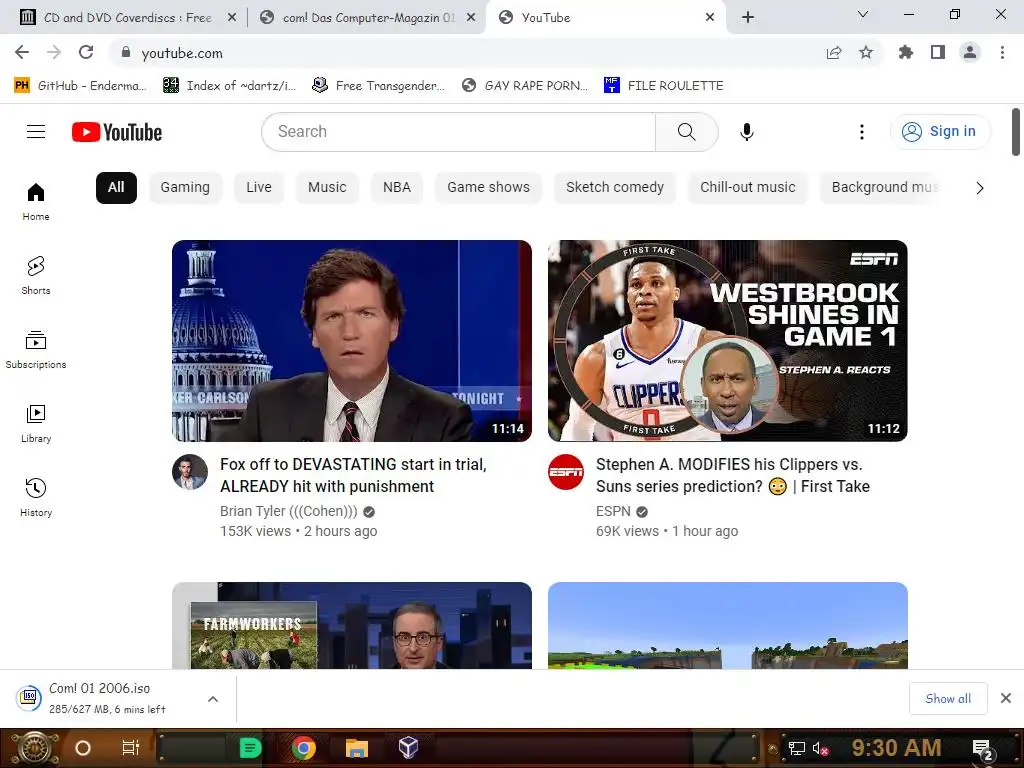
Task: Open the GitHub bookmark
Action: coord(80,86)
